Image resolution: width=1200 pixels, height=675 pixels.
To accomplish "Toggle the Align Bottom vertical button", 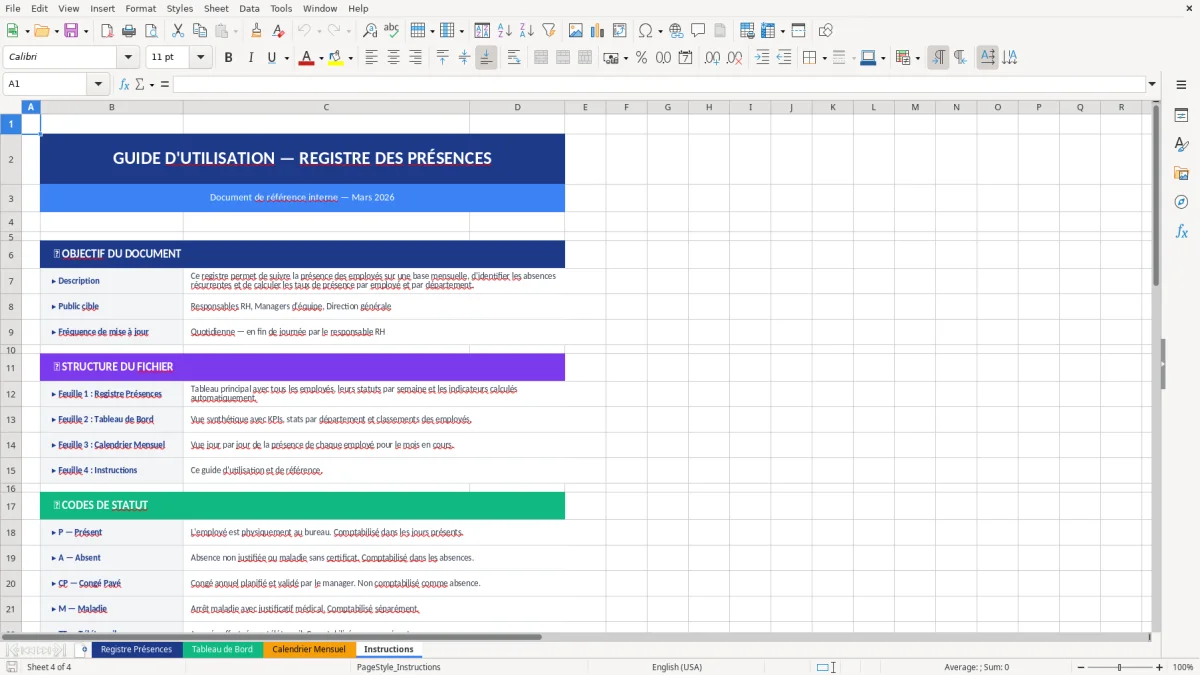I will (486, 58).
